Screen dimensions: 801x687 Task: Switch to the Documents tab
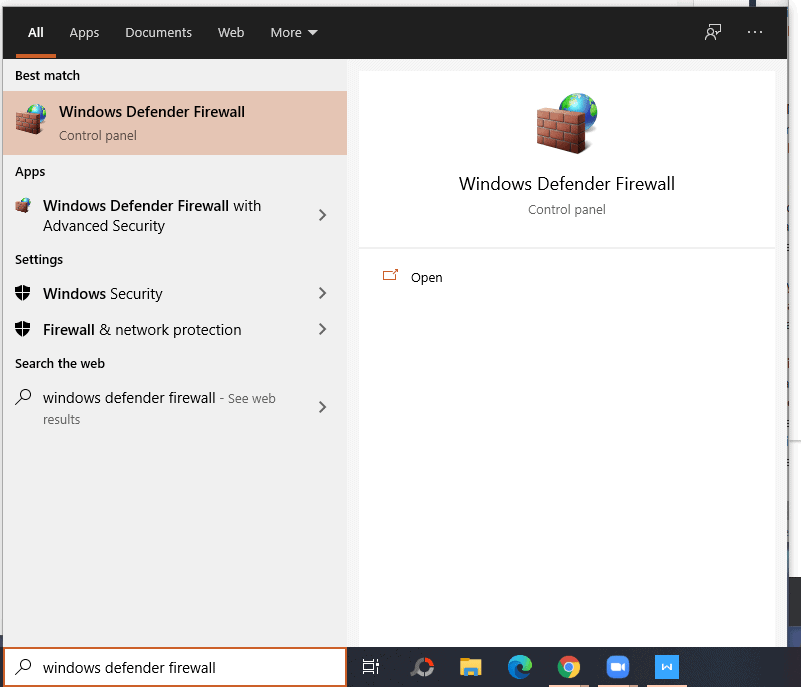(158, 33)
